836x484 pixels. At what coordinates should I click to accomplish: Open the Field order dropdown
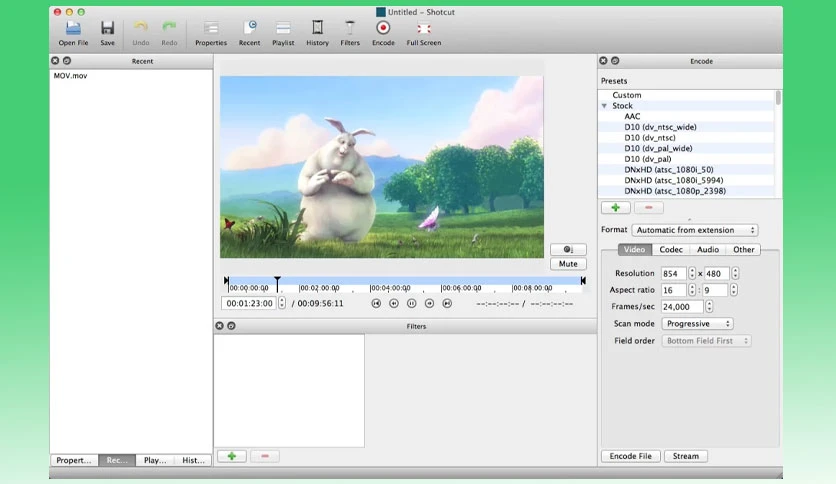706,341
